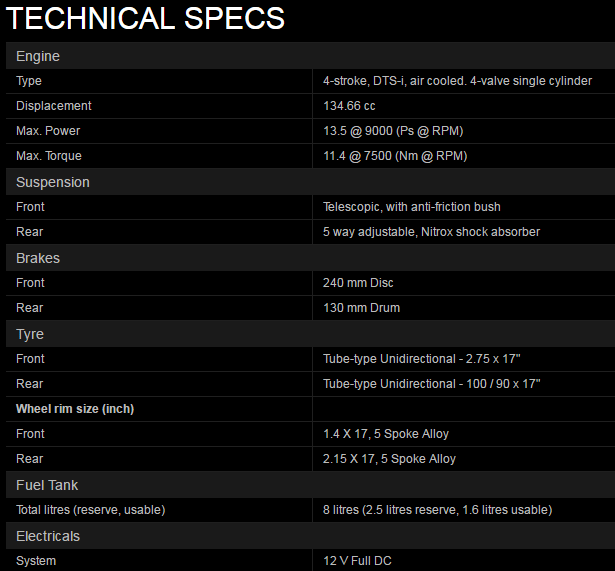The width and height of the screenshot is (615, 571).
Task: Click the 2.15 X 17 rear rim value
Action: click(389, 459)
